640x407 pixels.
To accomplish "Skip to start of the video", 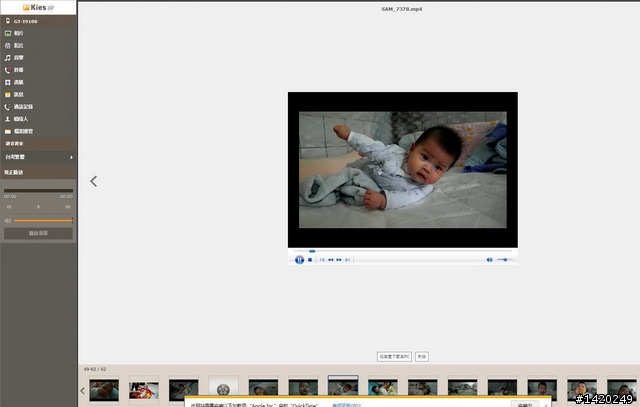I will tap(322, 260).
